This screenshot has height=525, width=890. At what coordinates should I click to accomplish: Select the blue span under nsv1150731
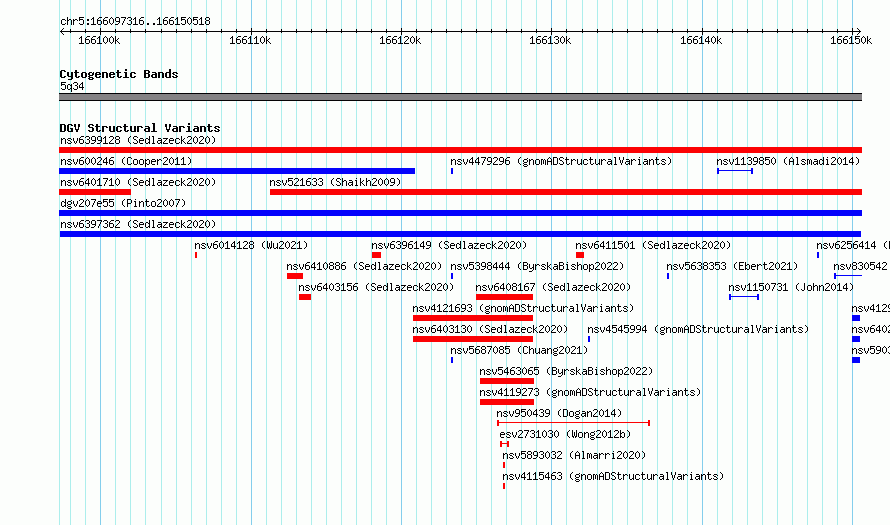click(744, 297)
